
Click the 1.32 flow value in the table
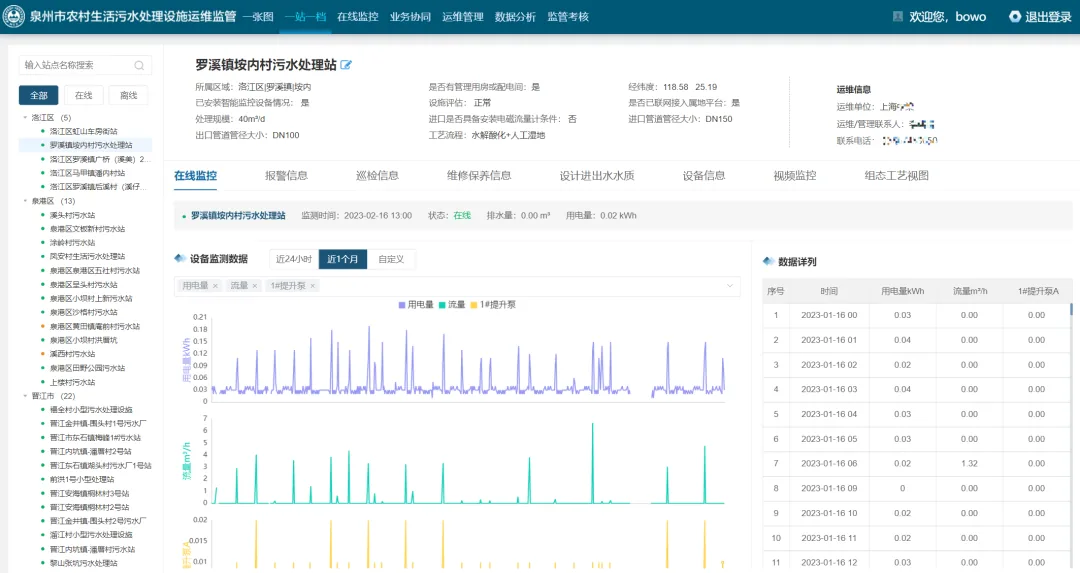(969, 463)
